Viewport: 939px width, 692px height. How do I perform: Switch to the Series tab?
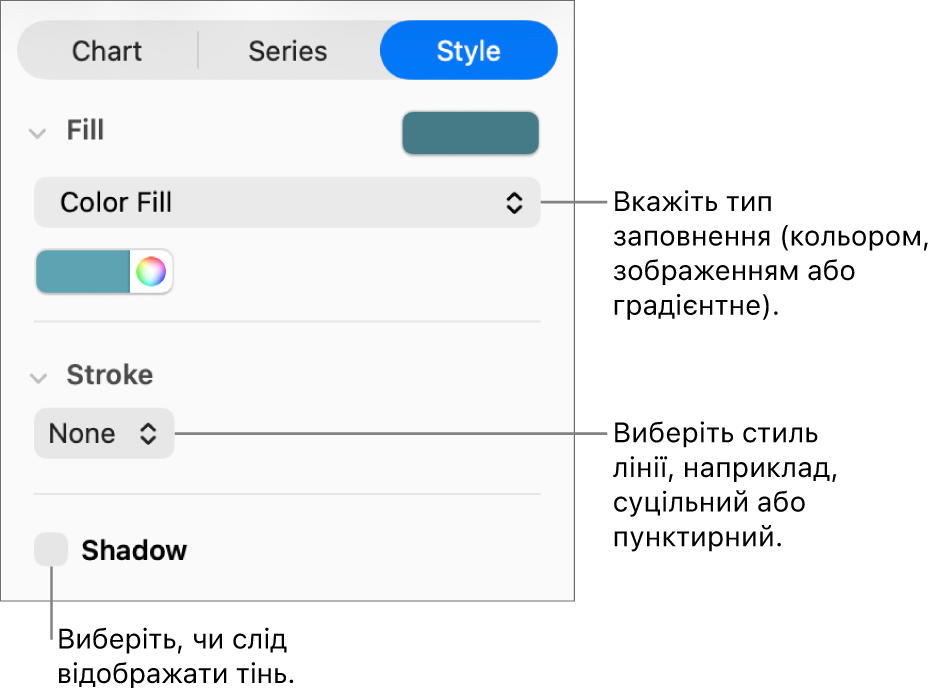[x=288, y=51]
